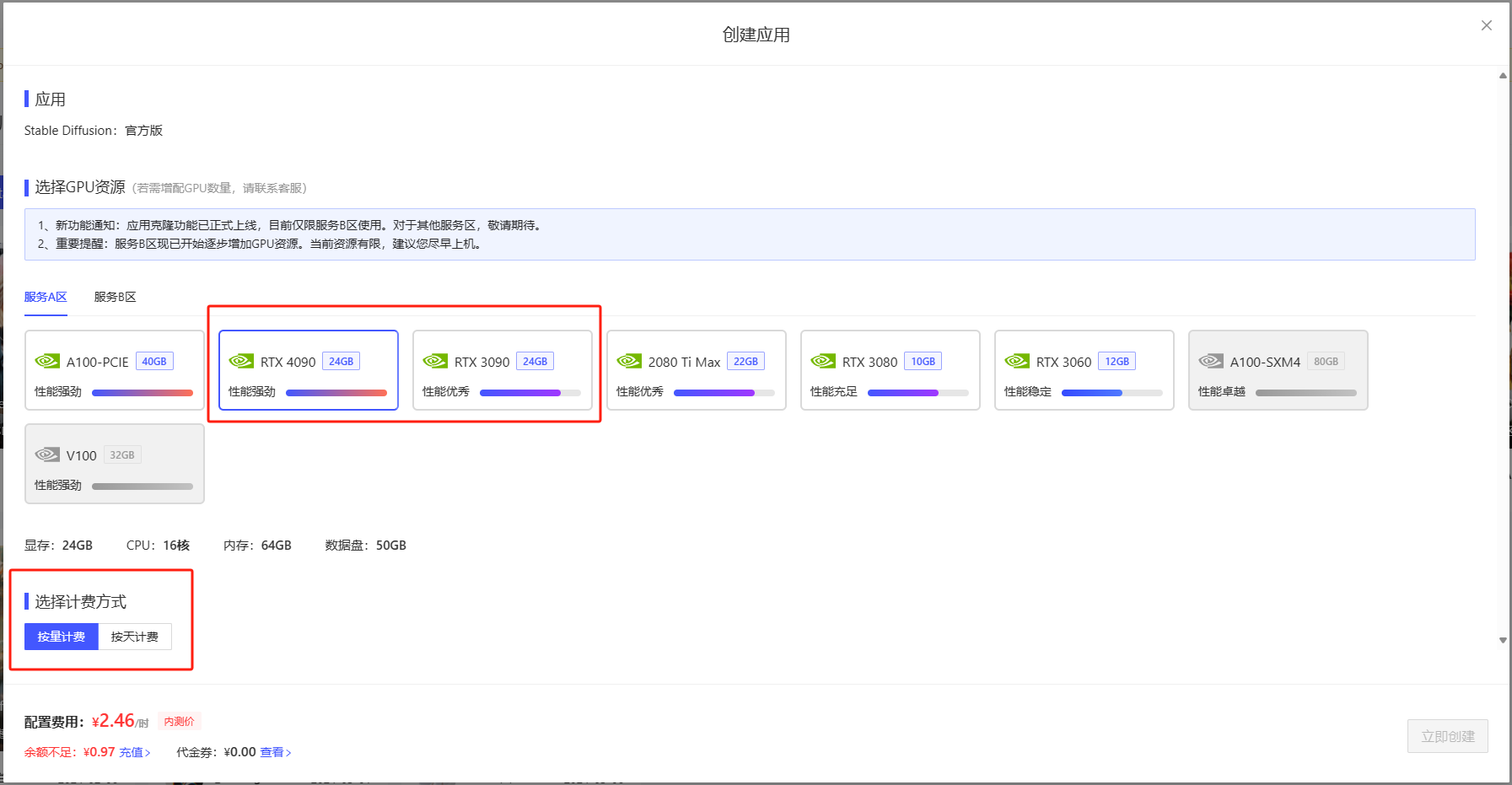
Task: Click the 性能卓越 label on A100-SXM4
Action: [x=1222, y=391]
